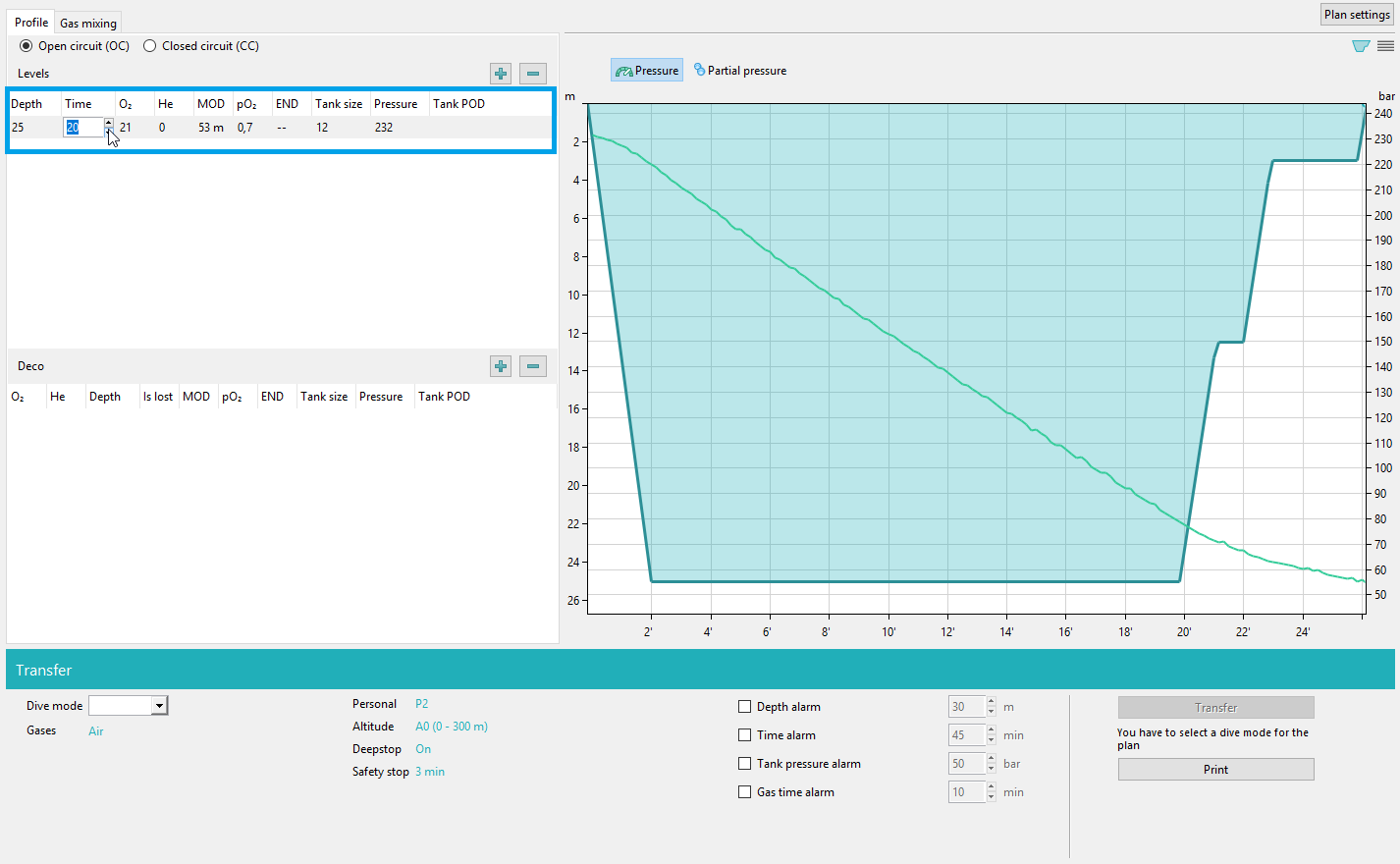Viewport: 1400px width, 864px height.
Task: Open the Safety stop 3 min setting
Action: pos(430,772)
